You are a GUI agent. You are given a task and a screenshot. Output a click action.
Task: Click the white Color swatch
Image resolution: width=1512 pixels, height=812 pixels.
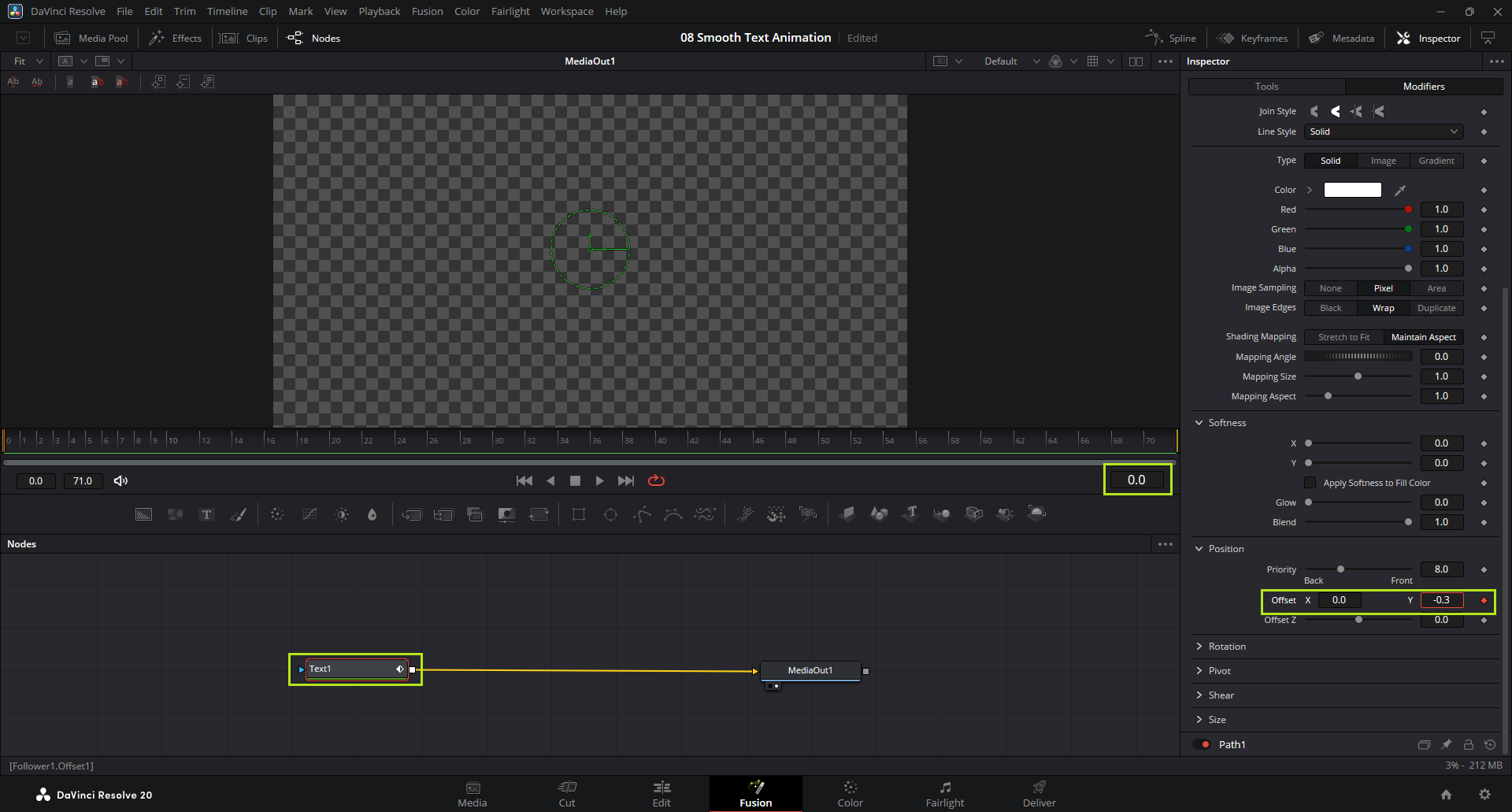click(1352, 190)
